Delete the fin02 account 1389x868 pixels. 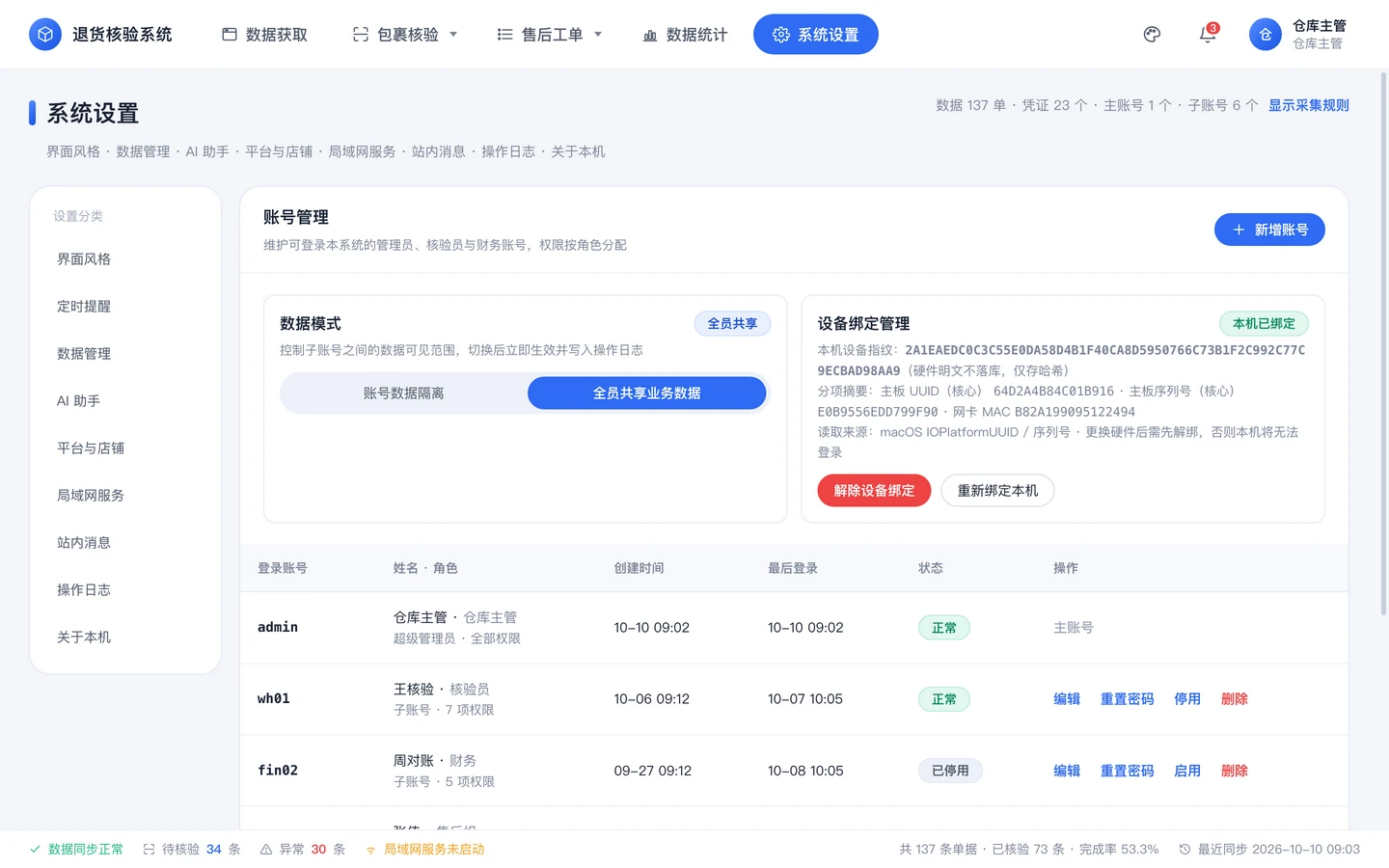tap(1235, 772)
